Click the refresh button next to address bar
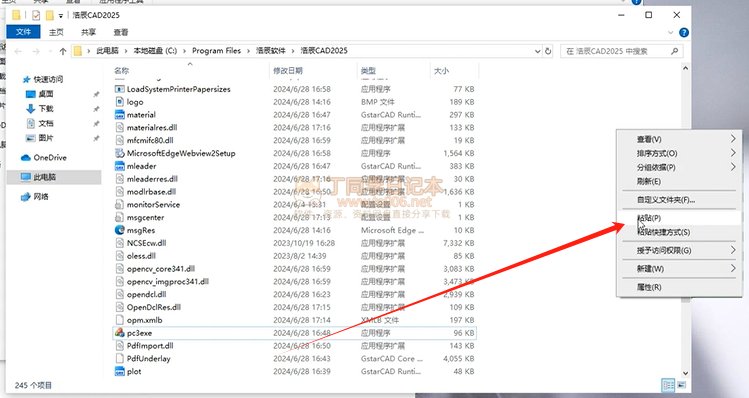749x398 pixels. pos(548,51)
